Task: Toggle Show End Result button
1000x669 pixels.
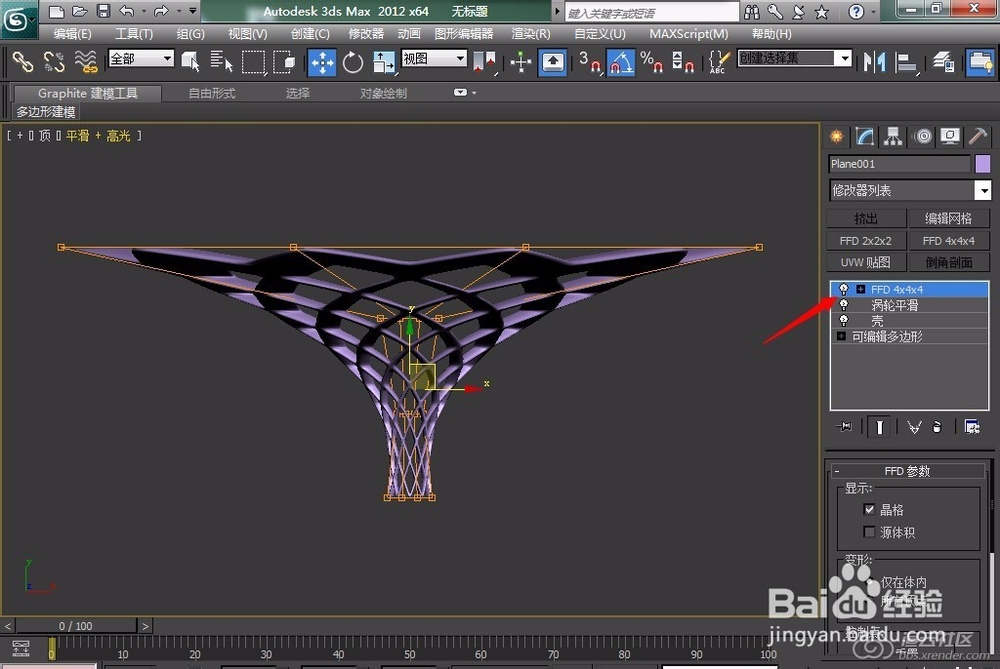Action: pyautogui.click(x=879, y=427)
